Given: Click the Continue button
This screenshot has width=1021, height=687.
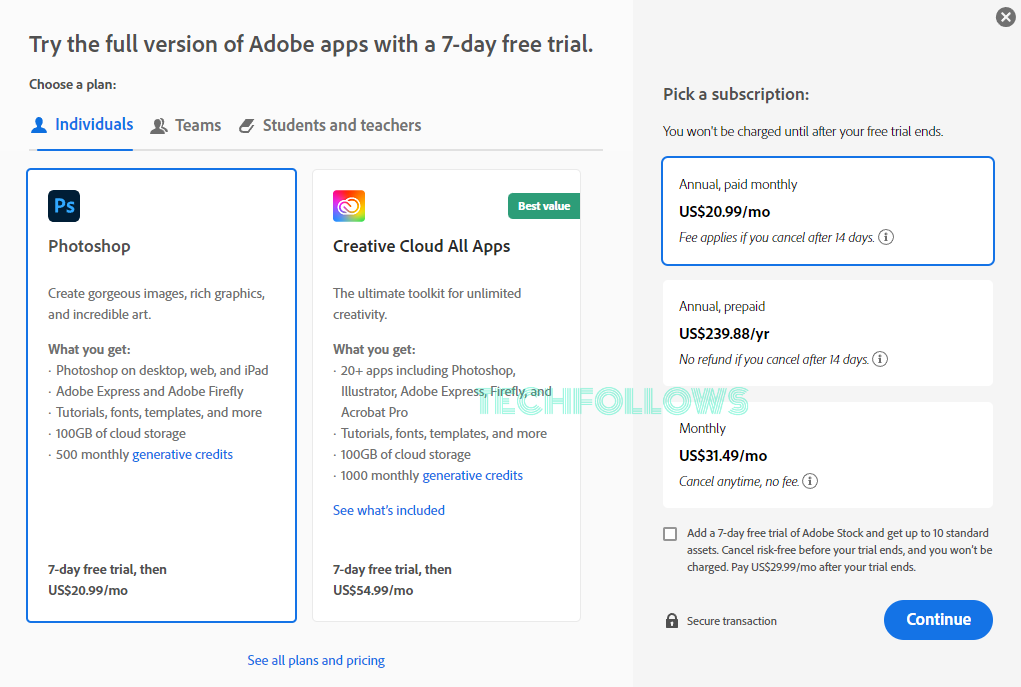Looking at the screenshot, I should [x=938, y=619].
